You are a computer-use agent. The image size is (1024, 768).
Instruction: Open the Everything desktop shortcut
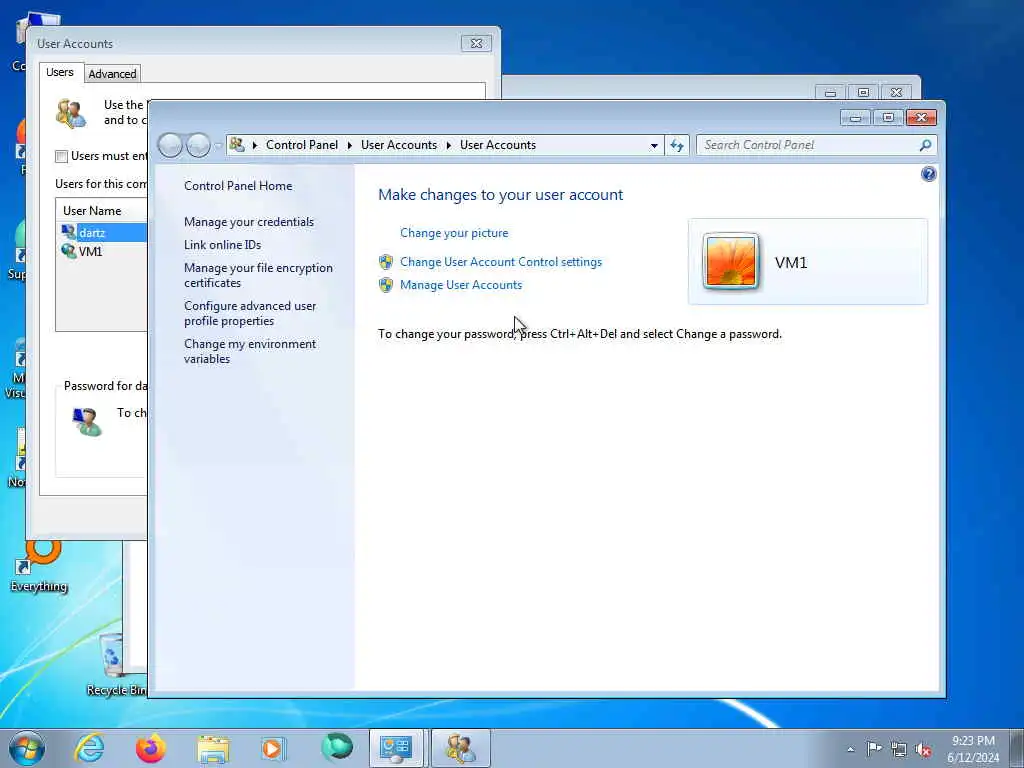pos(39,567)
